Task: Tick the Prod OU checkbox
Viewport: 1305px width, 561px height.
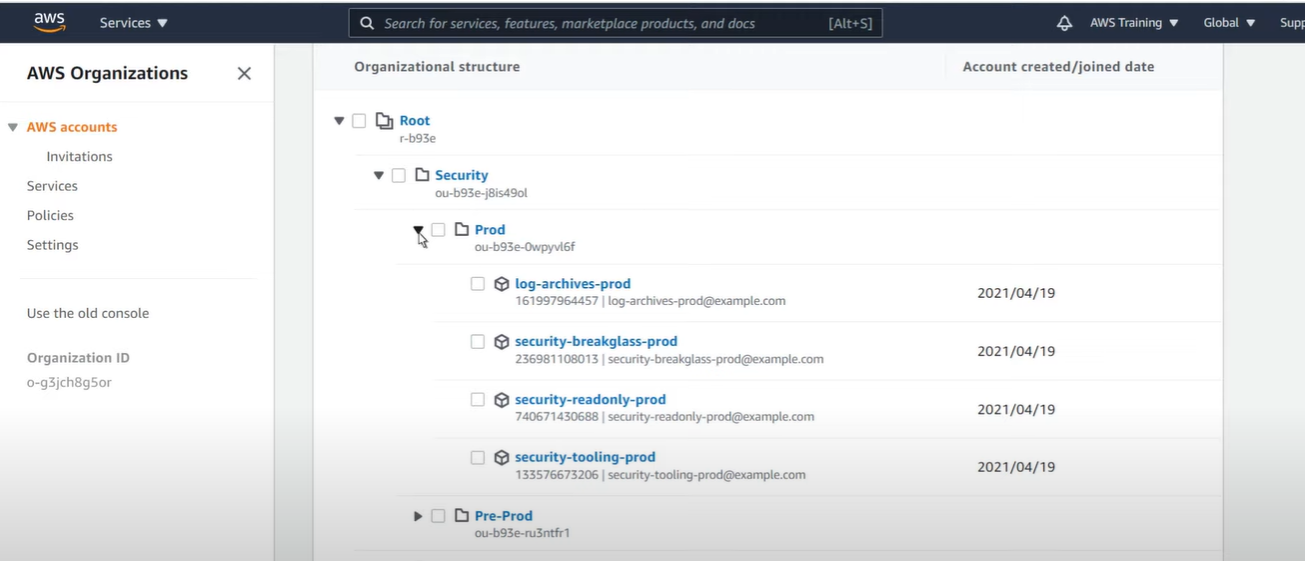Action: 438,230
